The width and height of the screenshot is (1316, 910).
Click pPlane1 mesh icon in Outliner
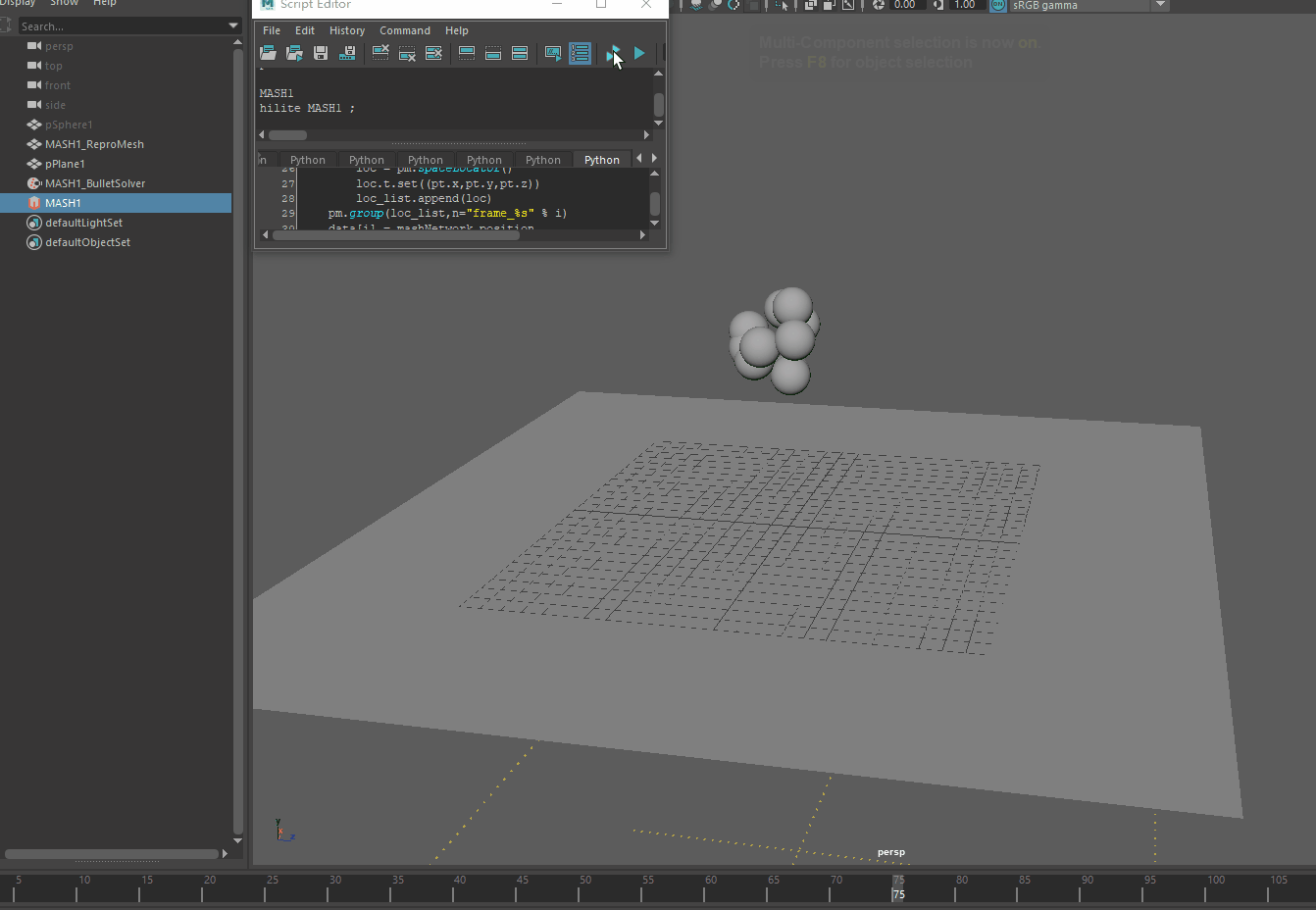coord(34,164)
